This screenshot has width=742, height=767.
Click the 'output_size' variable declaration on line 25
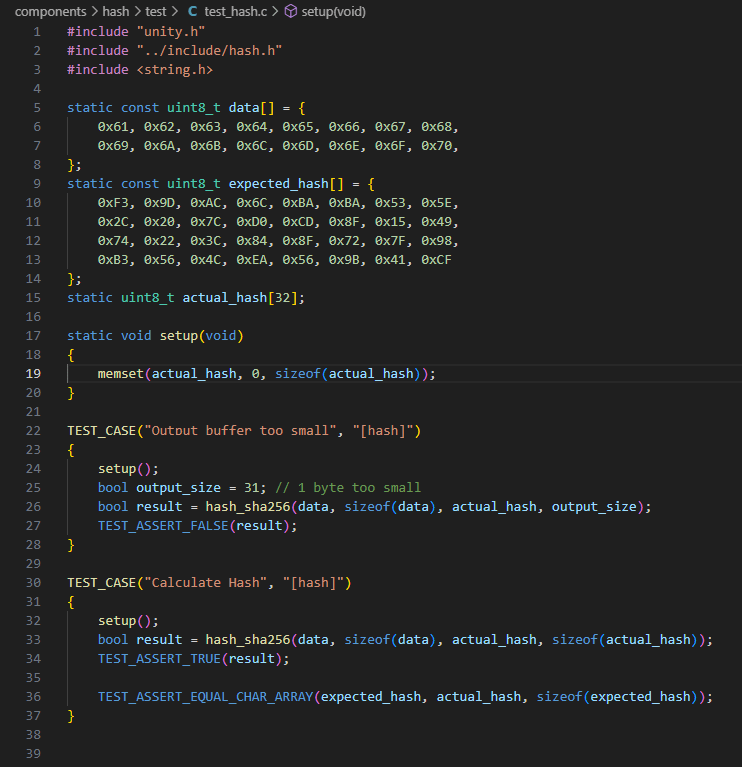pyautogui.click(x=178, y=488)
